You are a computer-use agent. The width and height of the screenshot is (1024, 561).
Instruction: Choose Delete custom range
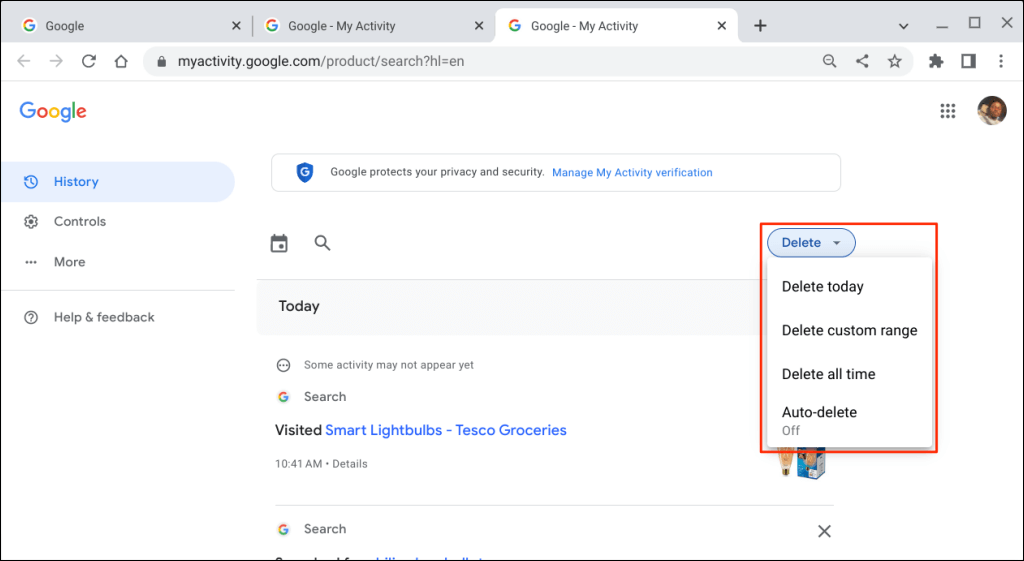849,331
